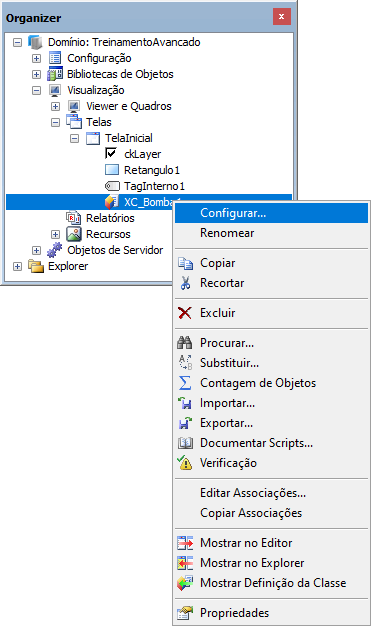Select the TagInterno1 tree label

point(155,186)
